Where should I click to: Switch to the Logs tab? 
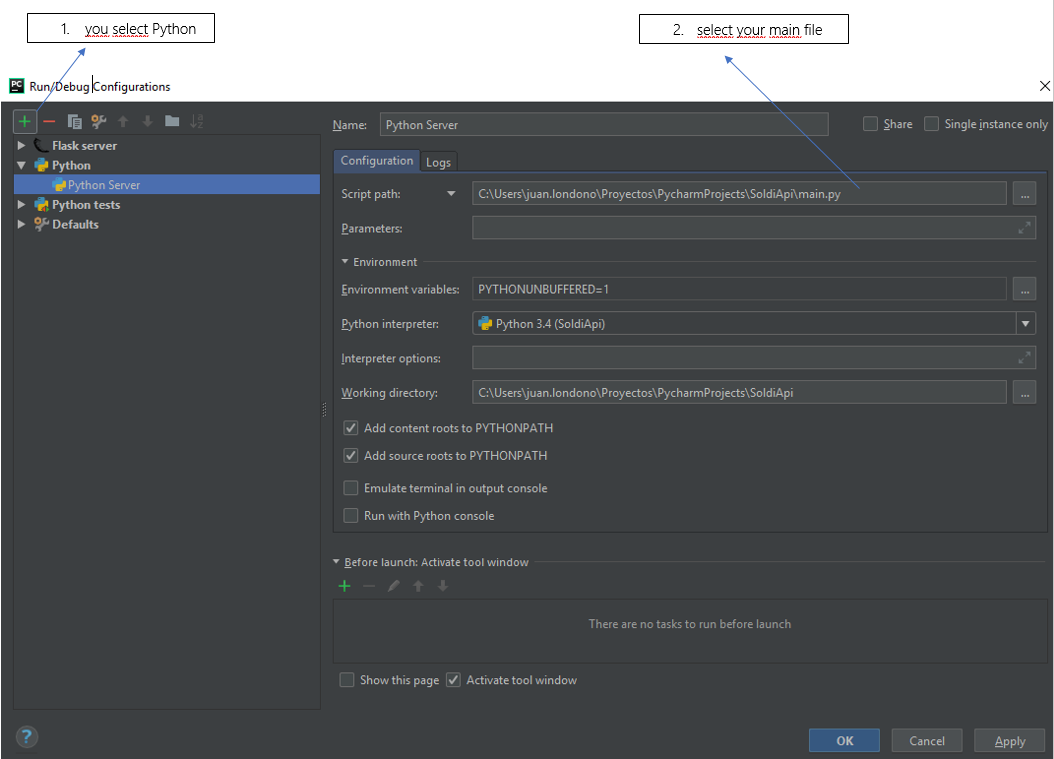tap(438, 162)
